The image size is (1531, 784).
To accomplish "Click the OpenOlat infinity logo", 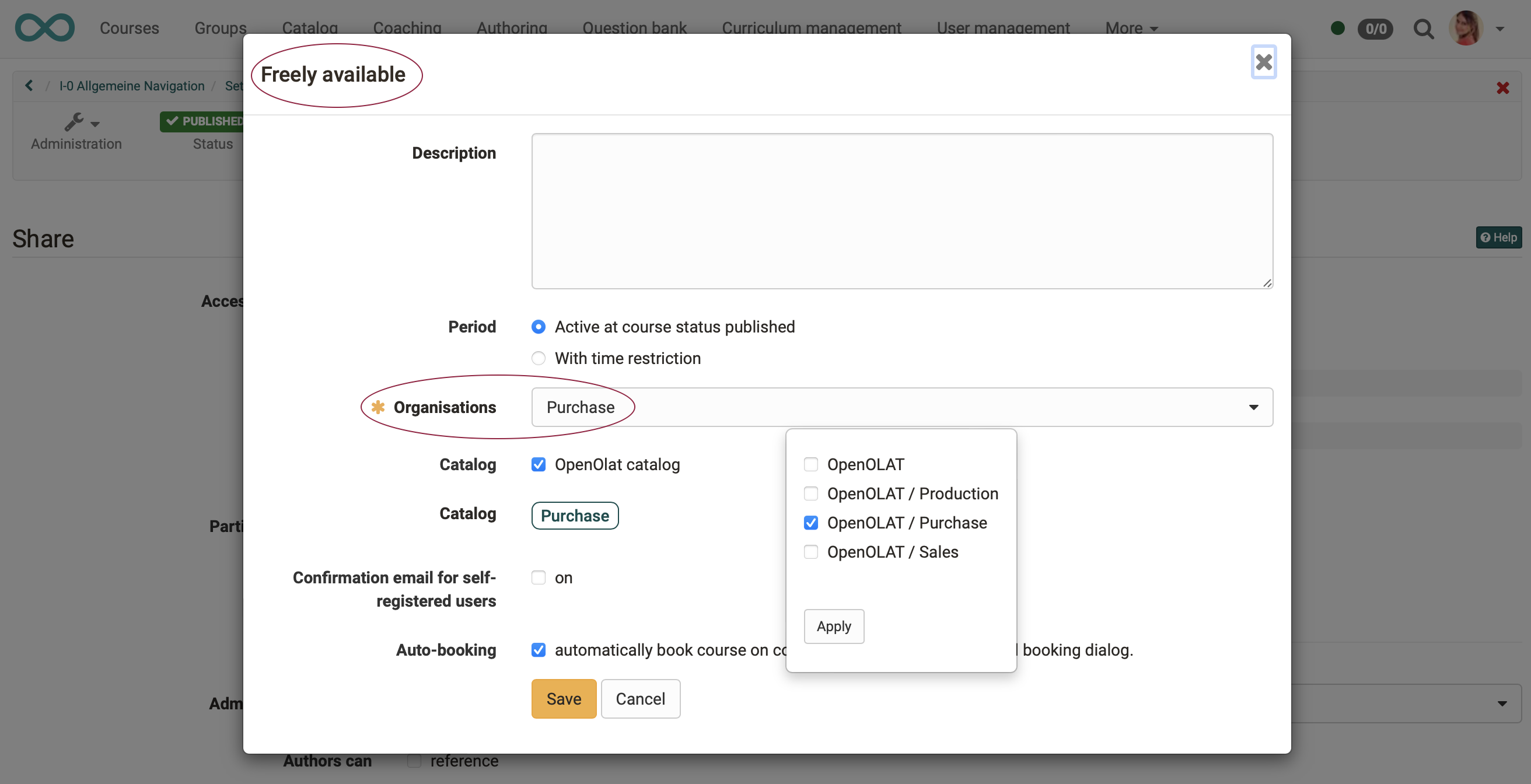I will (44, 28).
